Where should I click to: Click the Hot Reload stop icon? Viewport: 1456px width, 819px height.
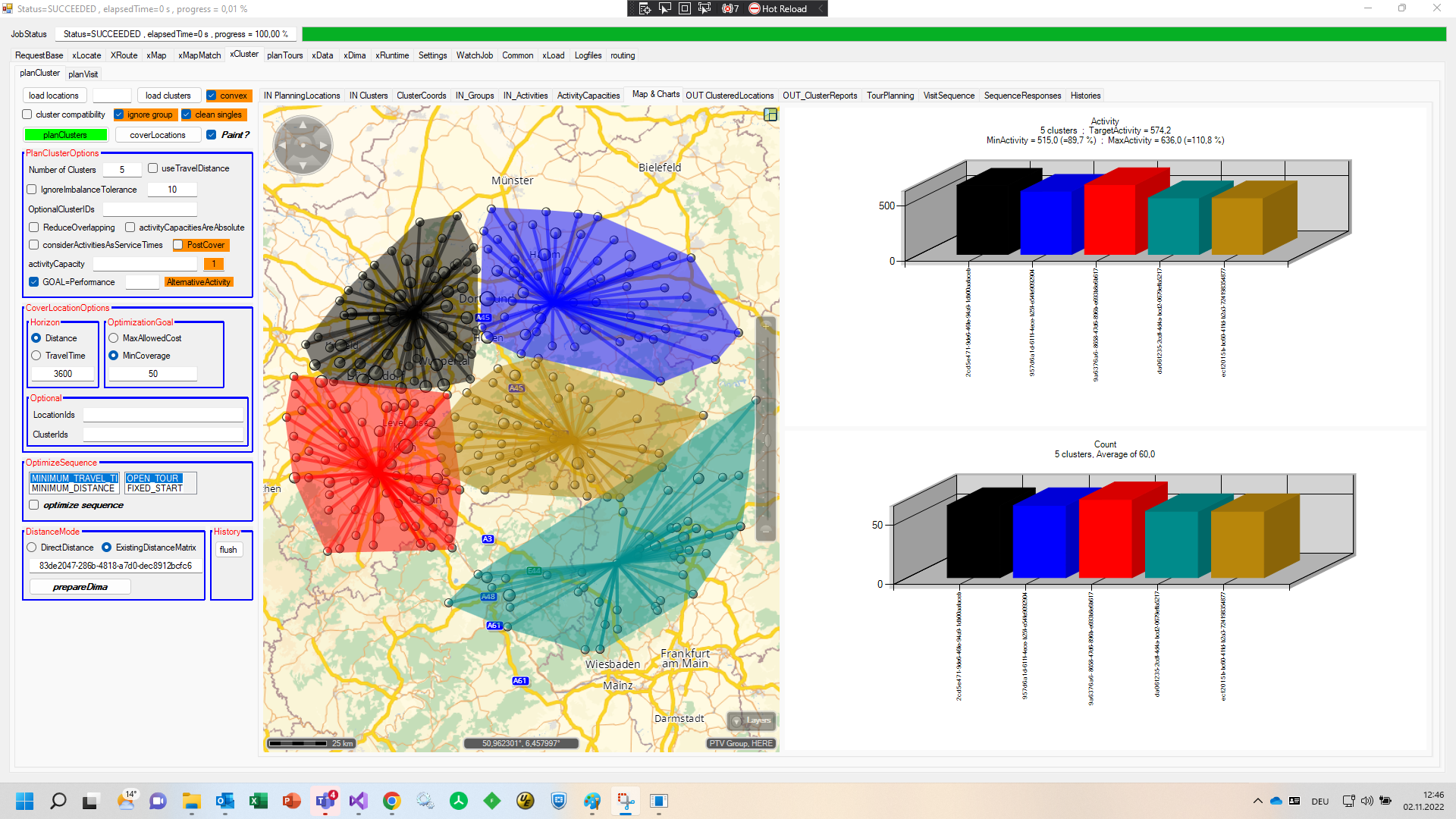click(754, 8)
